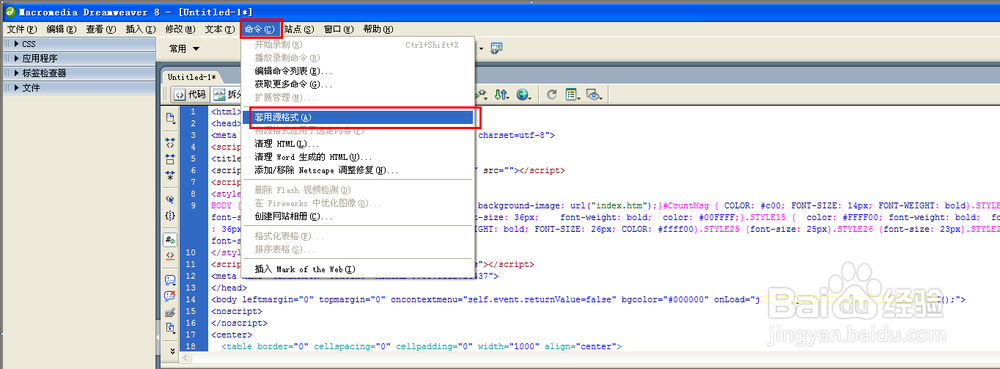Screen dimensions: 1000x369
Task: Click line number 14 in the gutter
Action: tap(191, 299)
